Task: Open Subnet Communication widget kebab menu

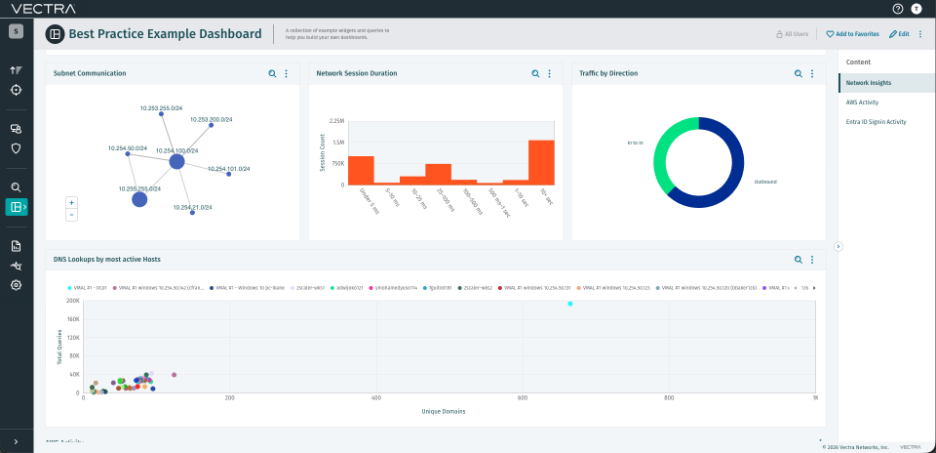Action: tap(286, 73)
